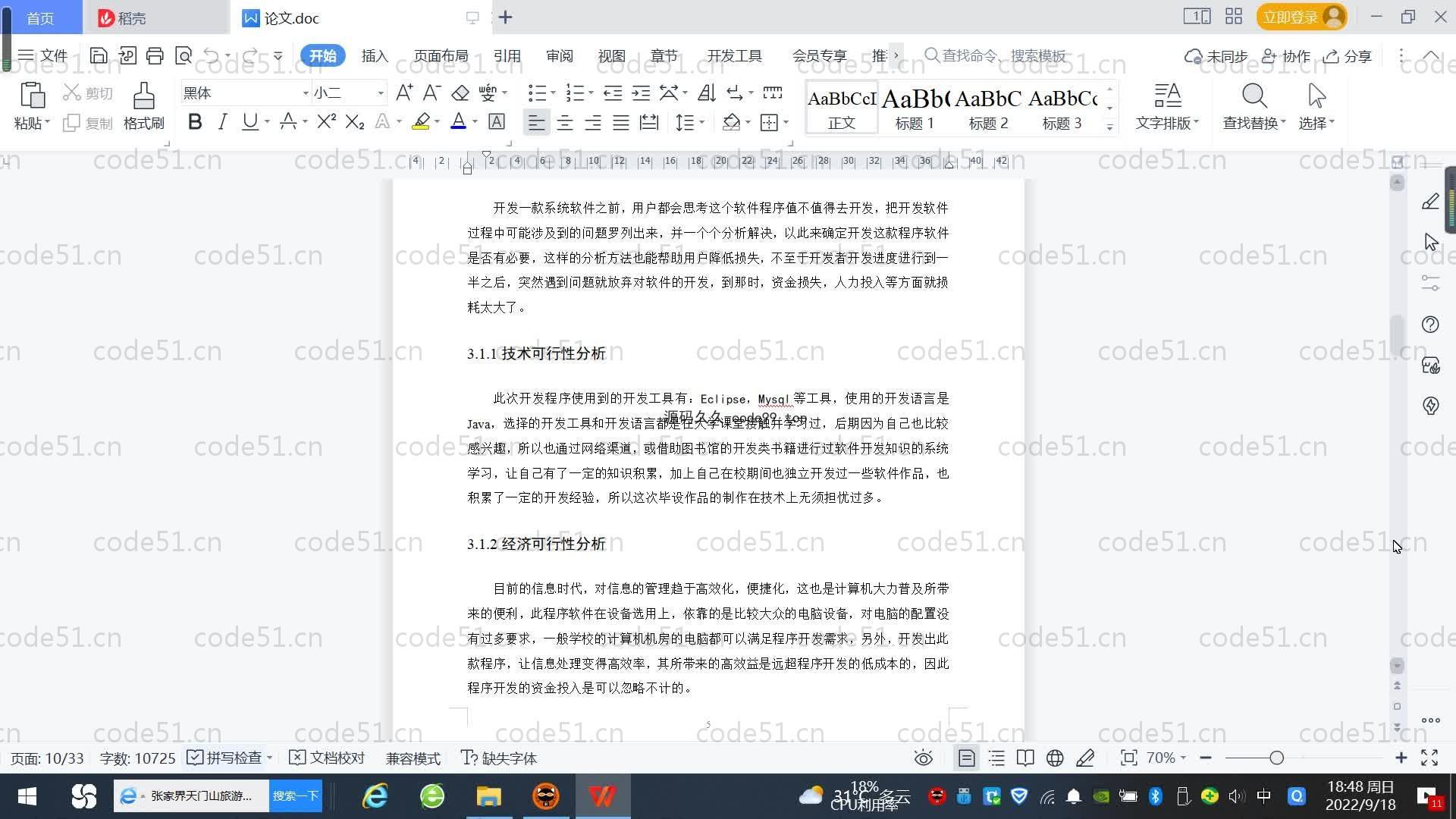Image resolution: width=1456 pixels, height=819 pixels.
Task: Switch to reading view book icon
Action: pyautogui.click(x=1025, y=758)
